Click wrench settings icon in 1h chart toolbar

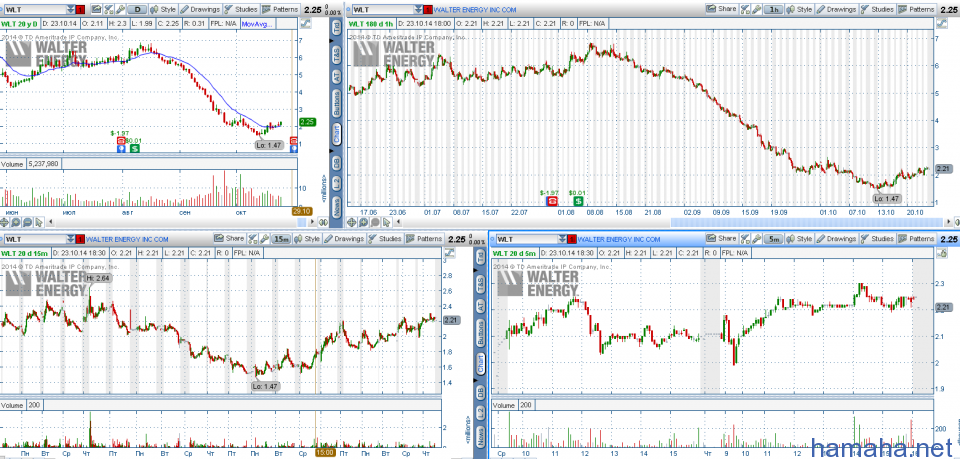pos(757,9)
